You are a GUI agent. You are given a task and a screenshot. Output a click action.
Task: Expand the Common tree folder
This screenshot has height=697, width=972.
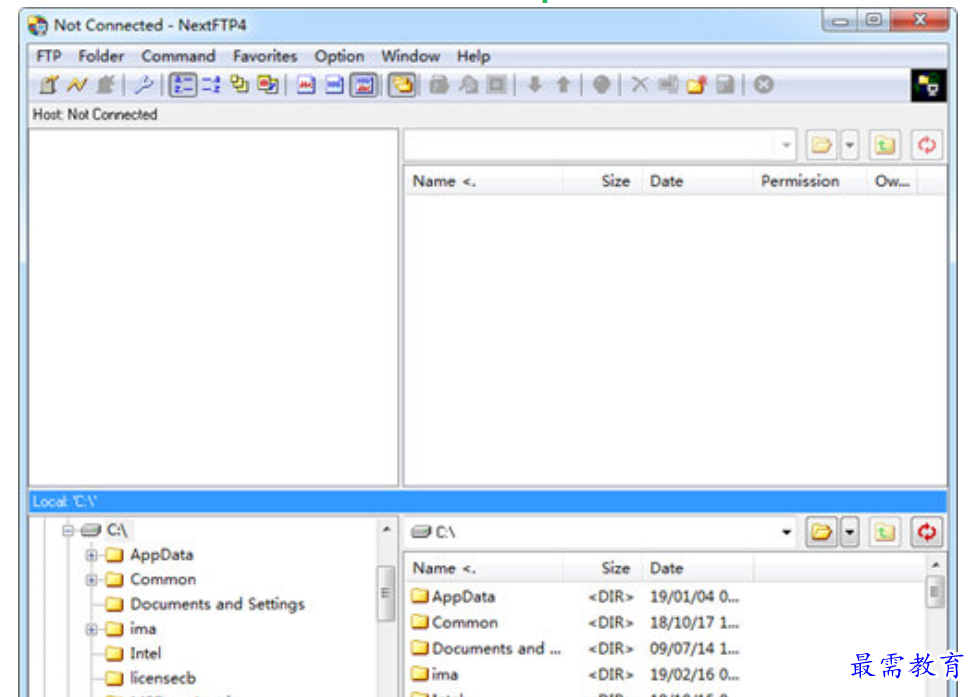(x=92, y=580)
